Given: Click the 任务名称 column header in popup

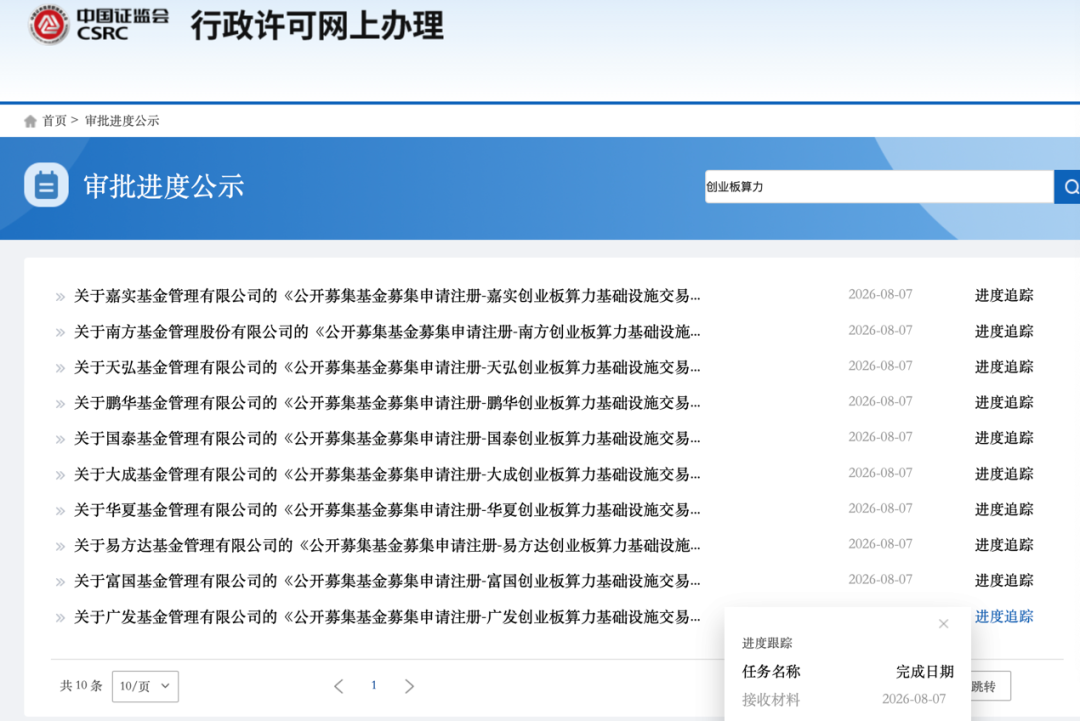Looking at the screenshot, I should (771, 671).
